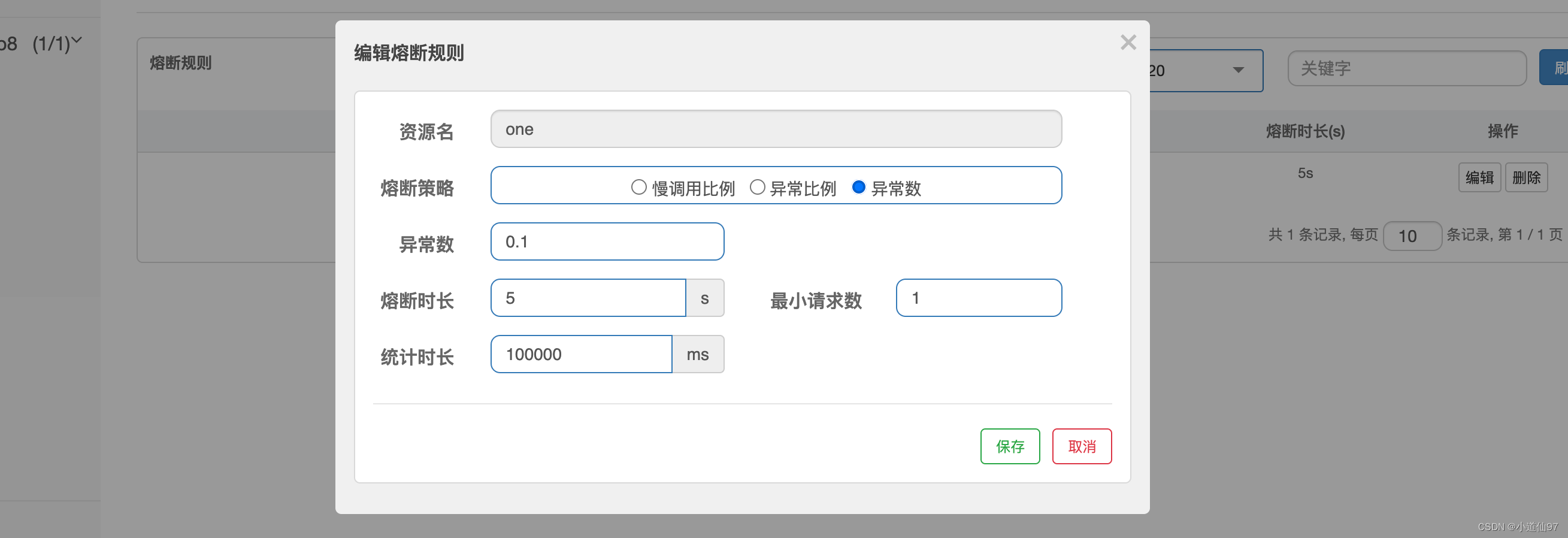
Task: Open the page-size dropdown showing 20
Action: point(1206,71)
